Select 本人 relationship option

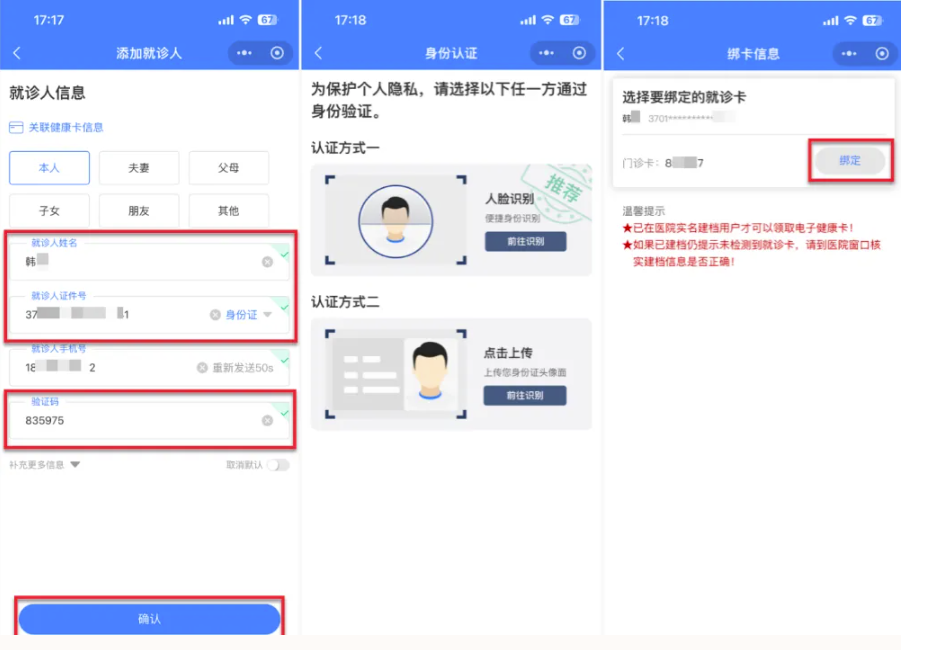click(49, 168)
